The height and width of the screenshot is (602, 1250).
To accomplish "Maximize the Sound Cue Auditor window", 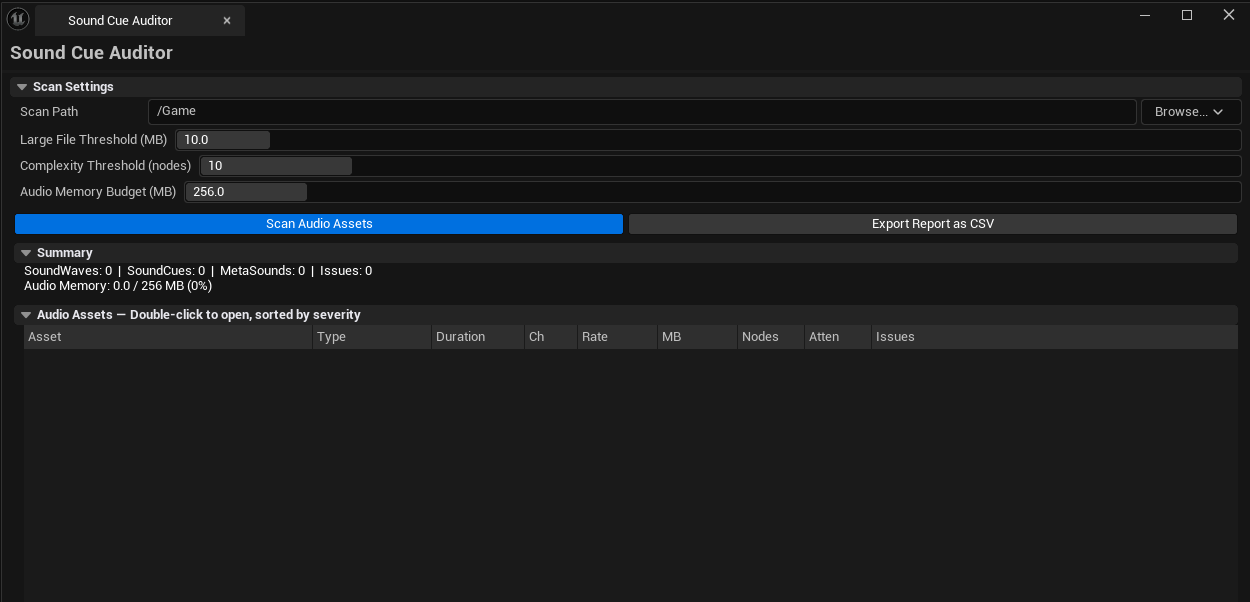I will 1187,15.
